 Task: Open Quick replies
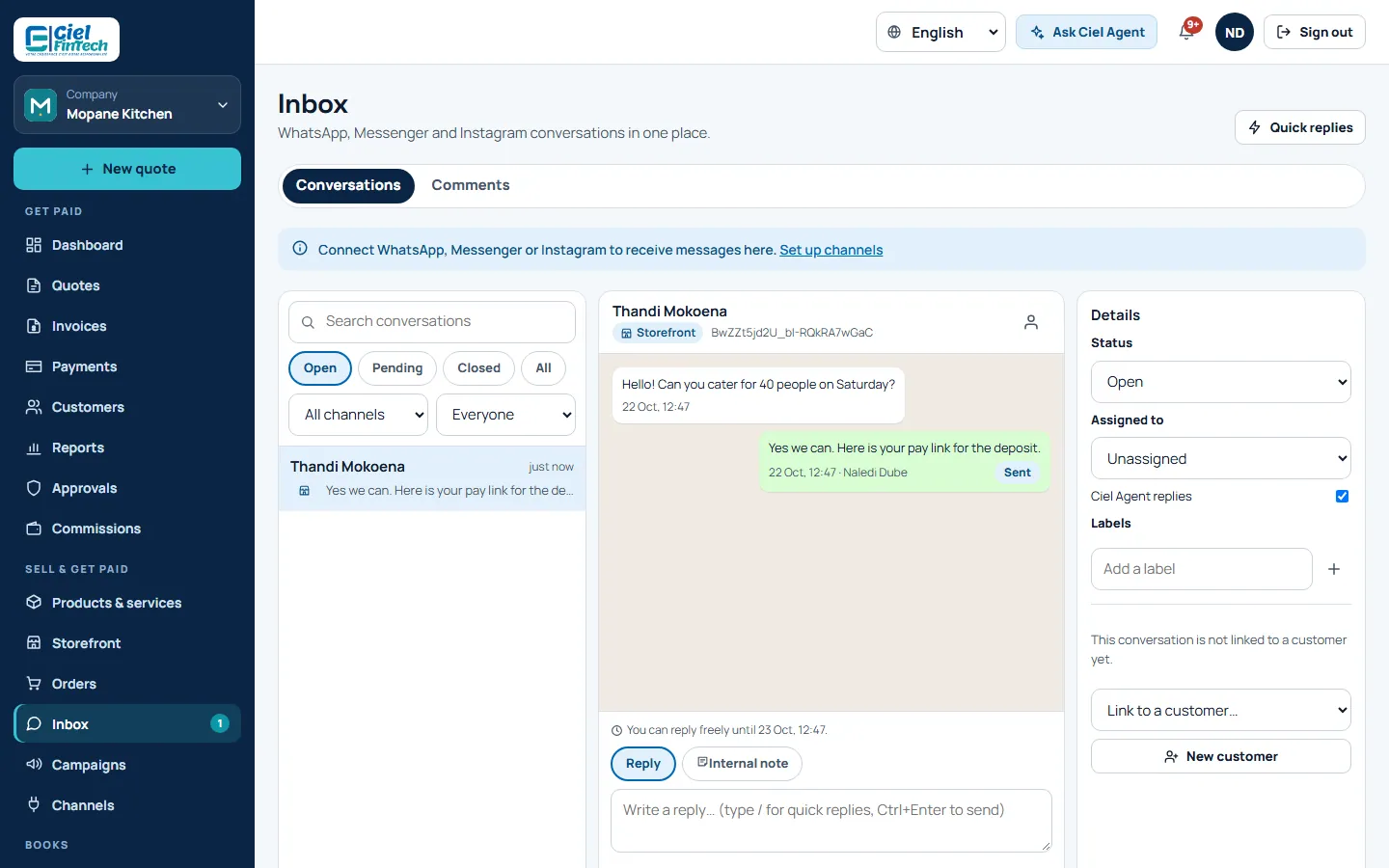(x=1300, y=127)
